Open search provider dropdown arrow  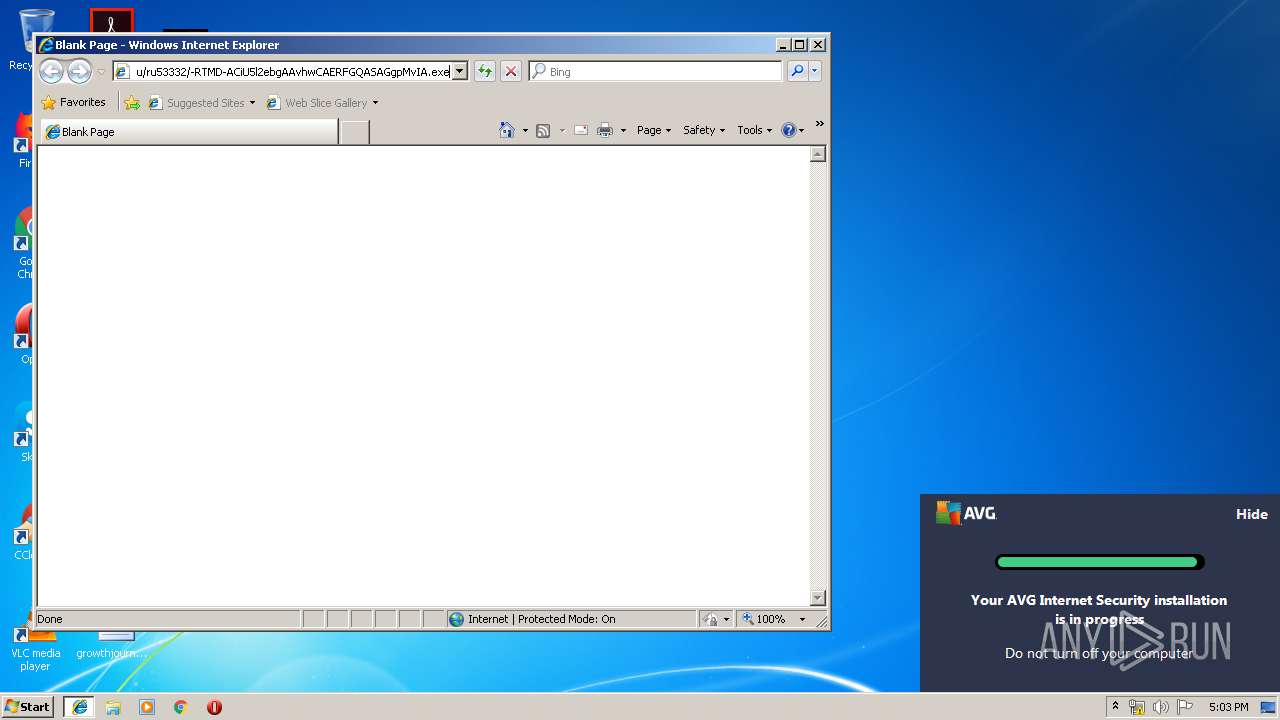(x=815, y=71)
